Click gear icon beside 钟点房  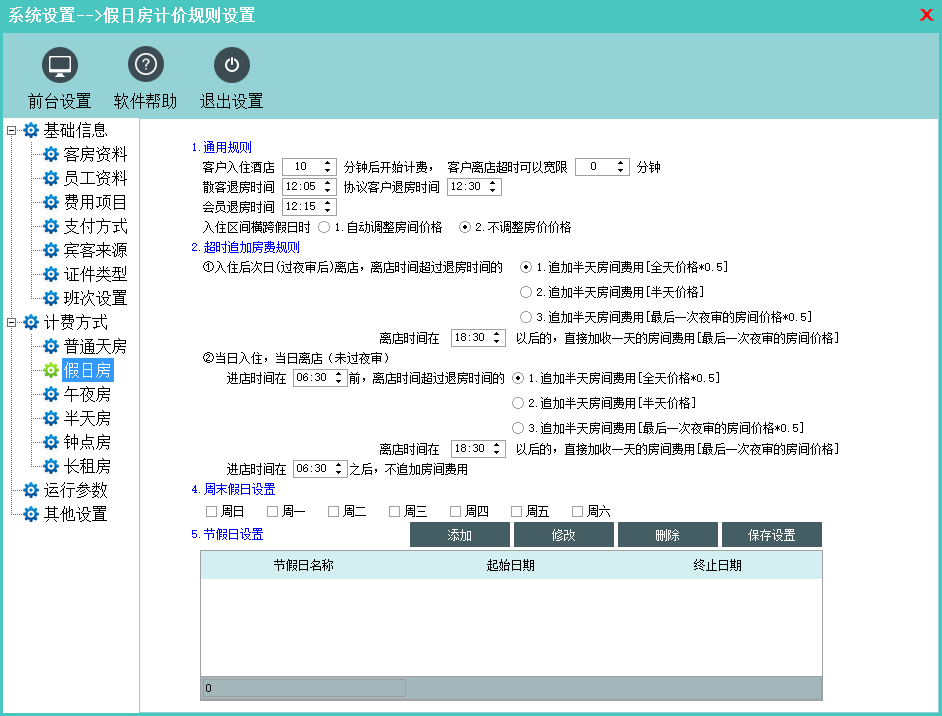[51, 443]
